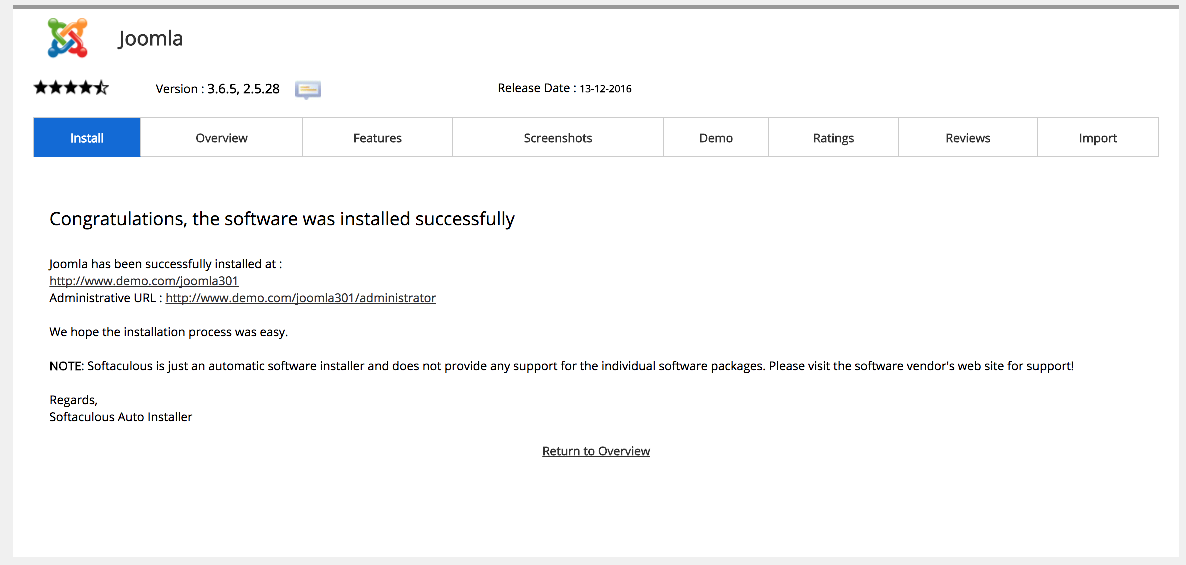Open the Demo tab

pos(716,138)
